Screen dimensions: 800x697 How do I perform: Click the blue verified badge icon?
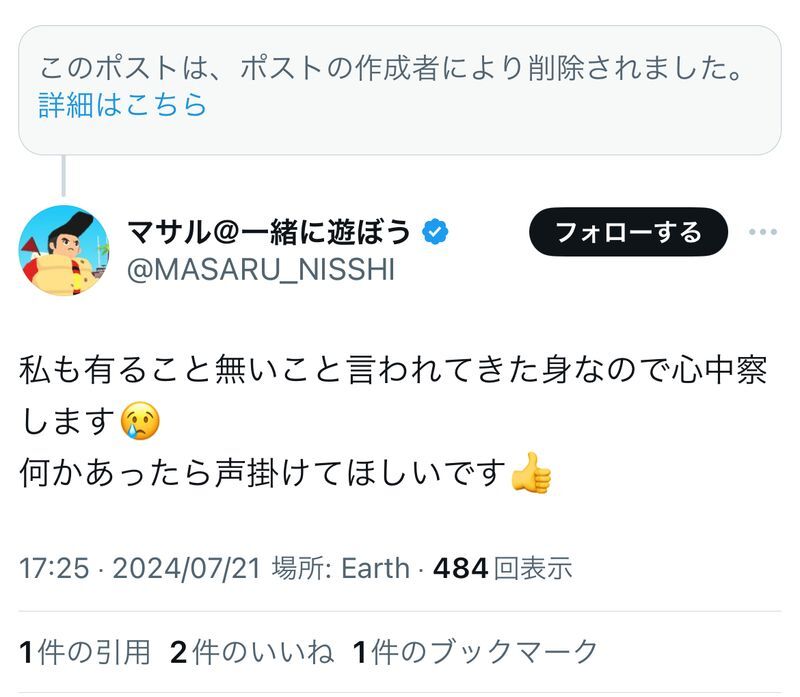tap(435, 232)
